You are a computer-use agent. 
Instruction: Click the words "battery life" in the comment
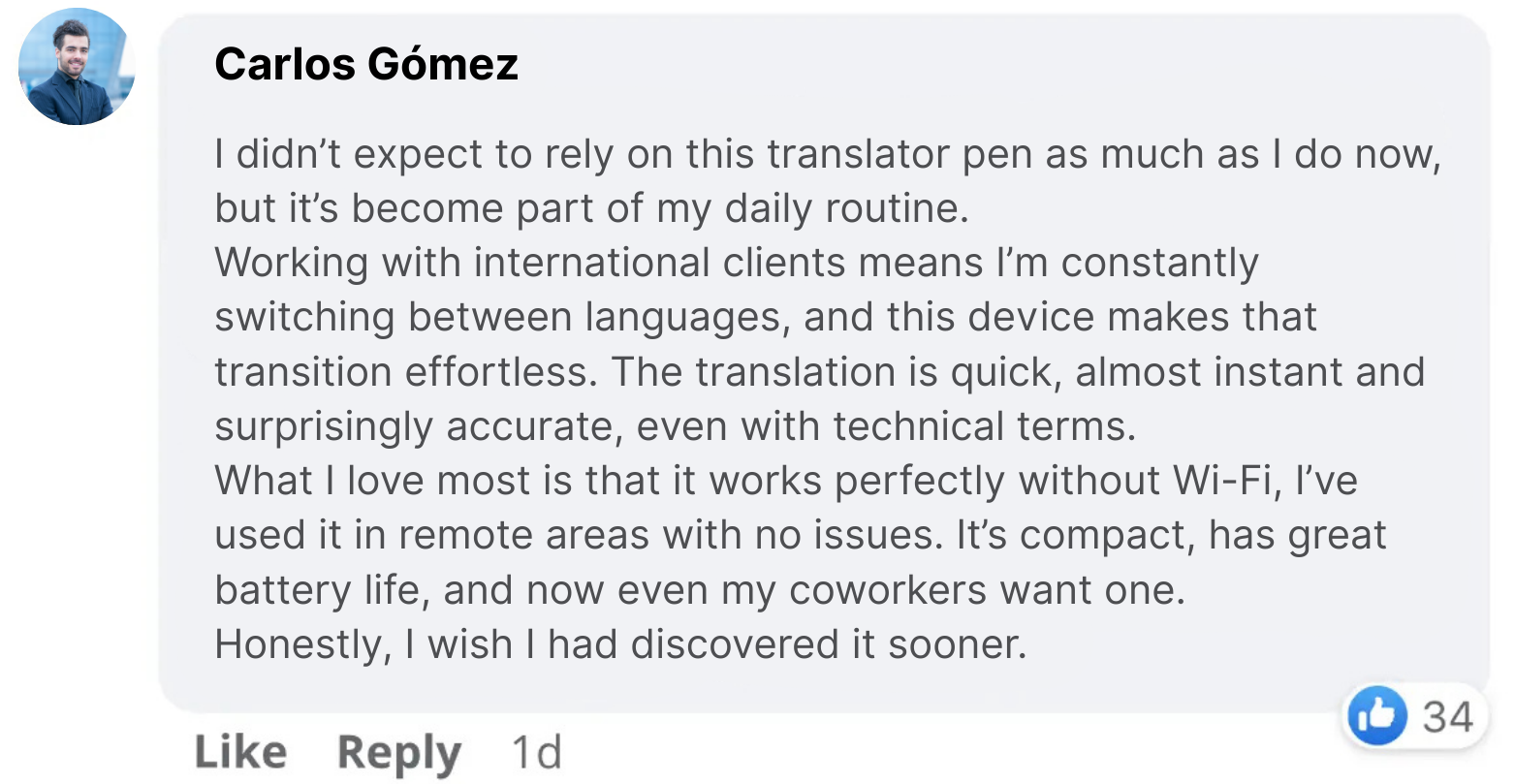tap(322, 590)
